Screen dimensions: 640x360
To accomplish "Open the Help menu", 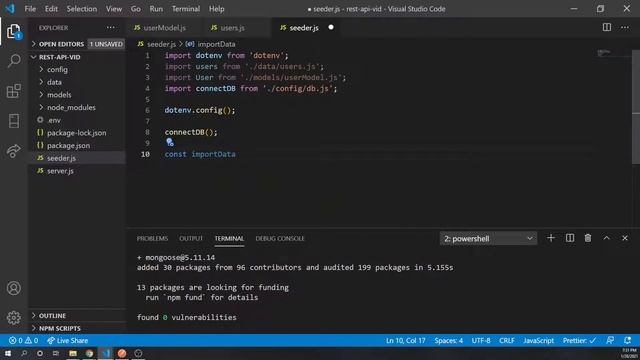I will click(217, 9).
